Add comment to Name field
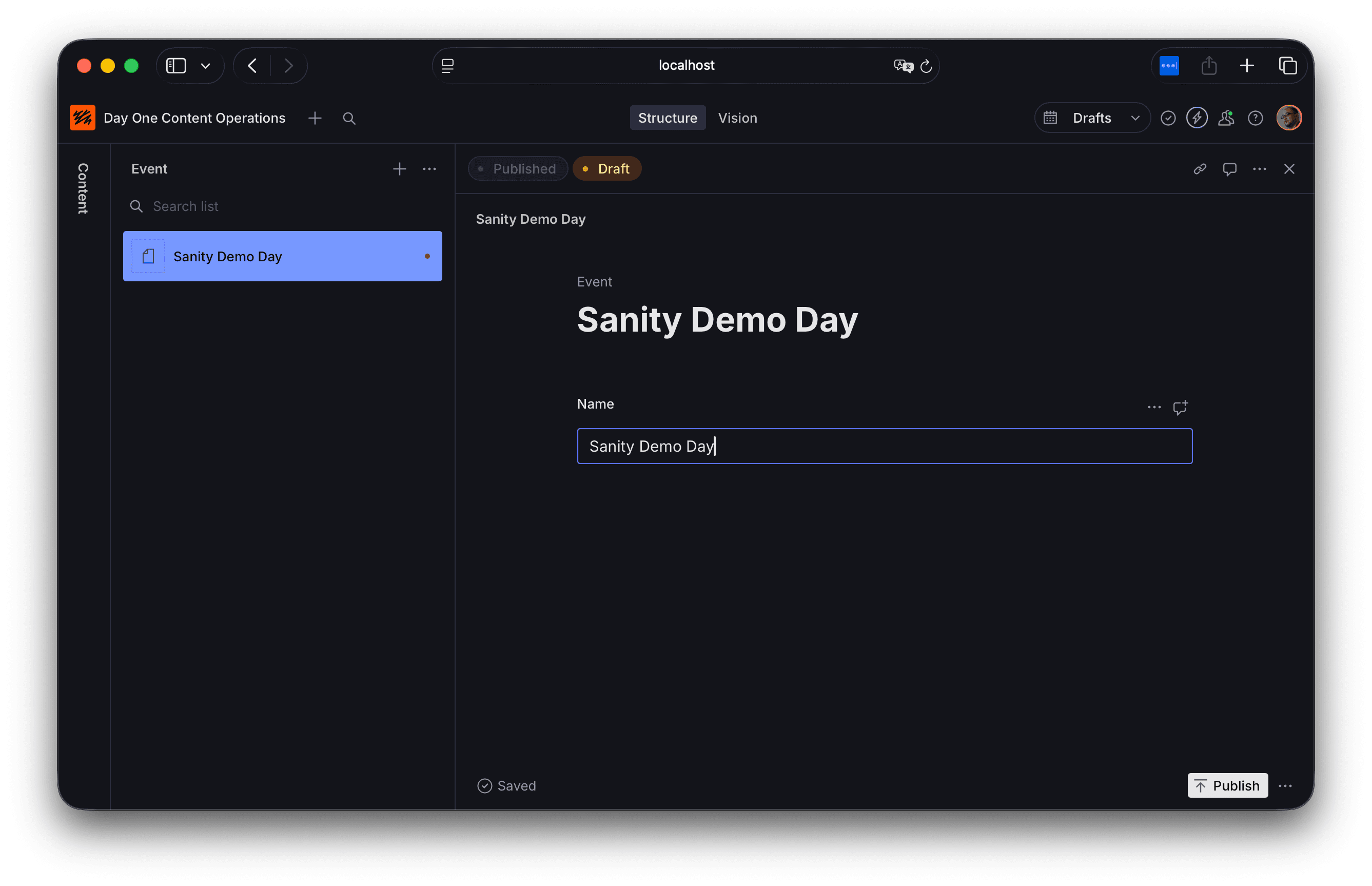Image resolution: width=1372 pixels, height=886 pixels. [1180, 408]
